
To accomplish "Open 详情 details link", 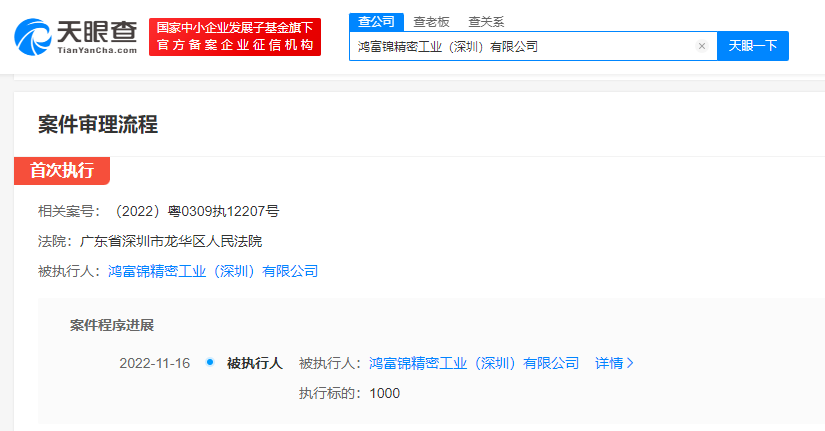I will pos(609,364).
